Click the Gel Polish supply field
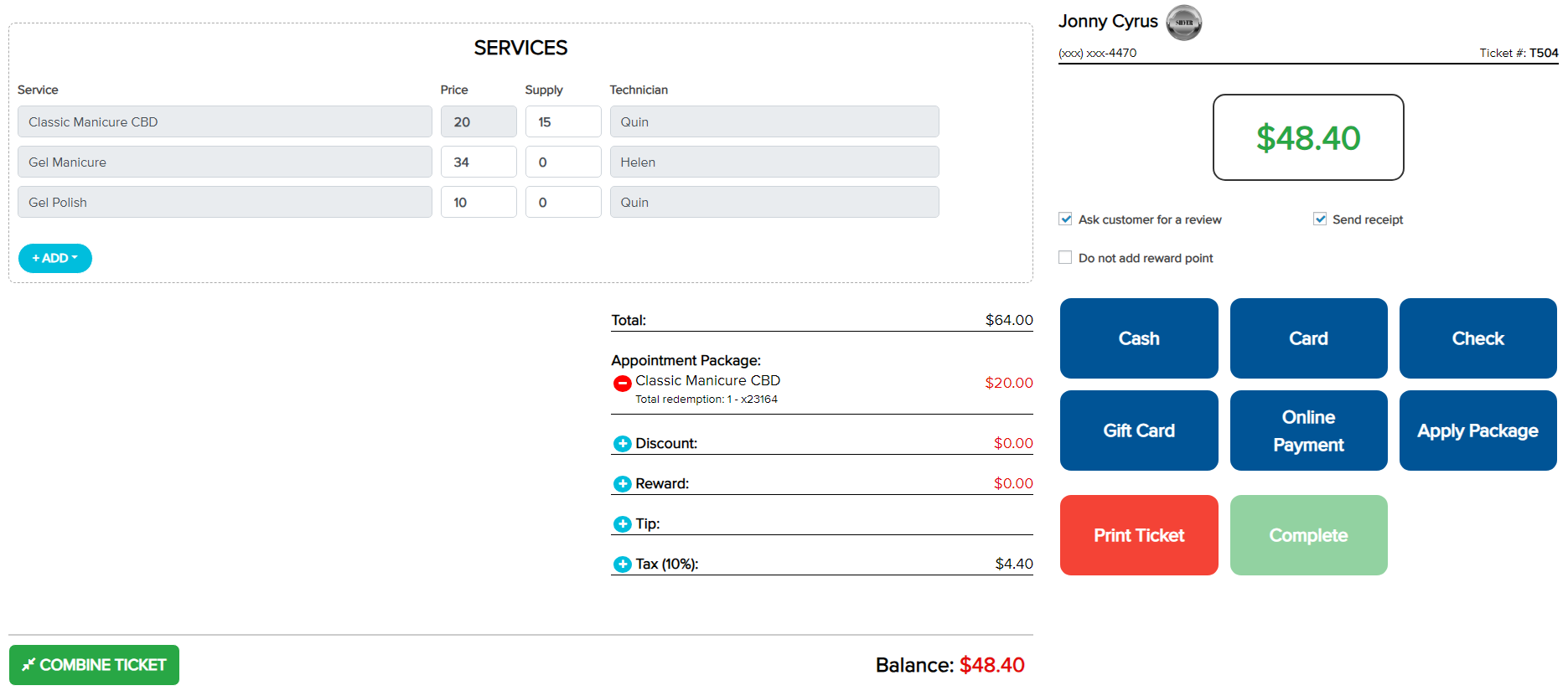The height and width of the screenshot is (696, 1568). 563,202
